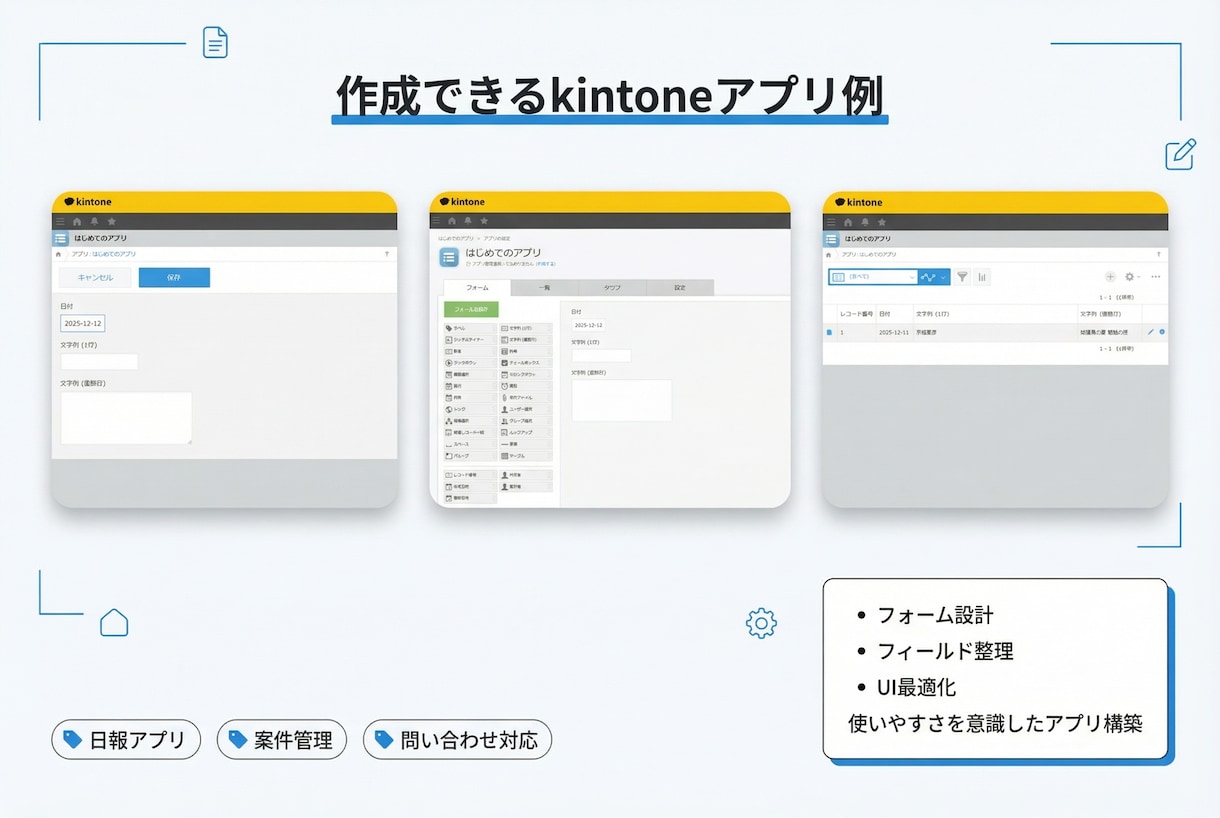Open the ellipsis options menu in record list
This screenshot has height=818, width=1220.
point(1156,277)
